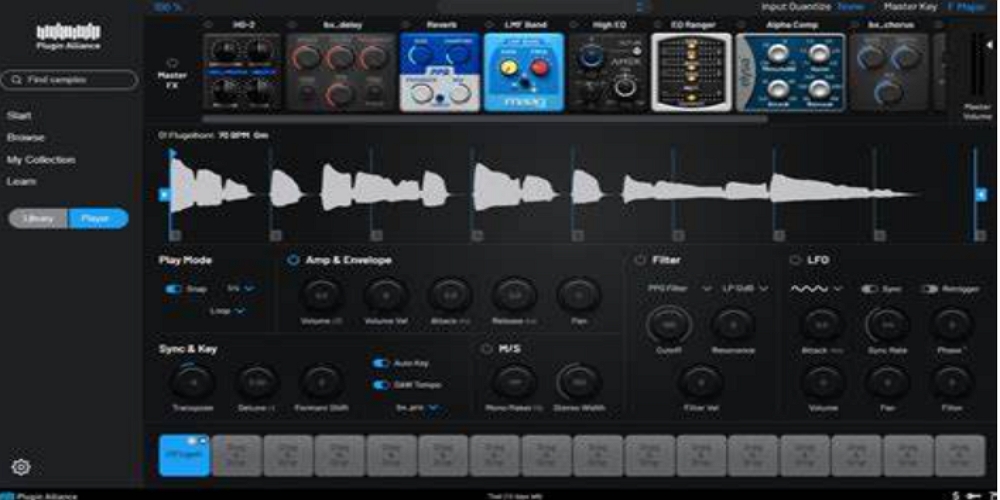The height and width of the screenshot is (500, 1000).
Task: Open the Alpha Comp effect plugin
Action: (x=791, y=72)
